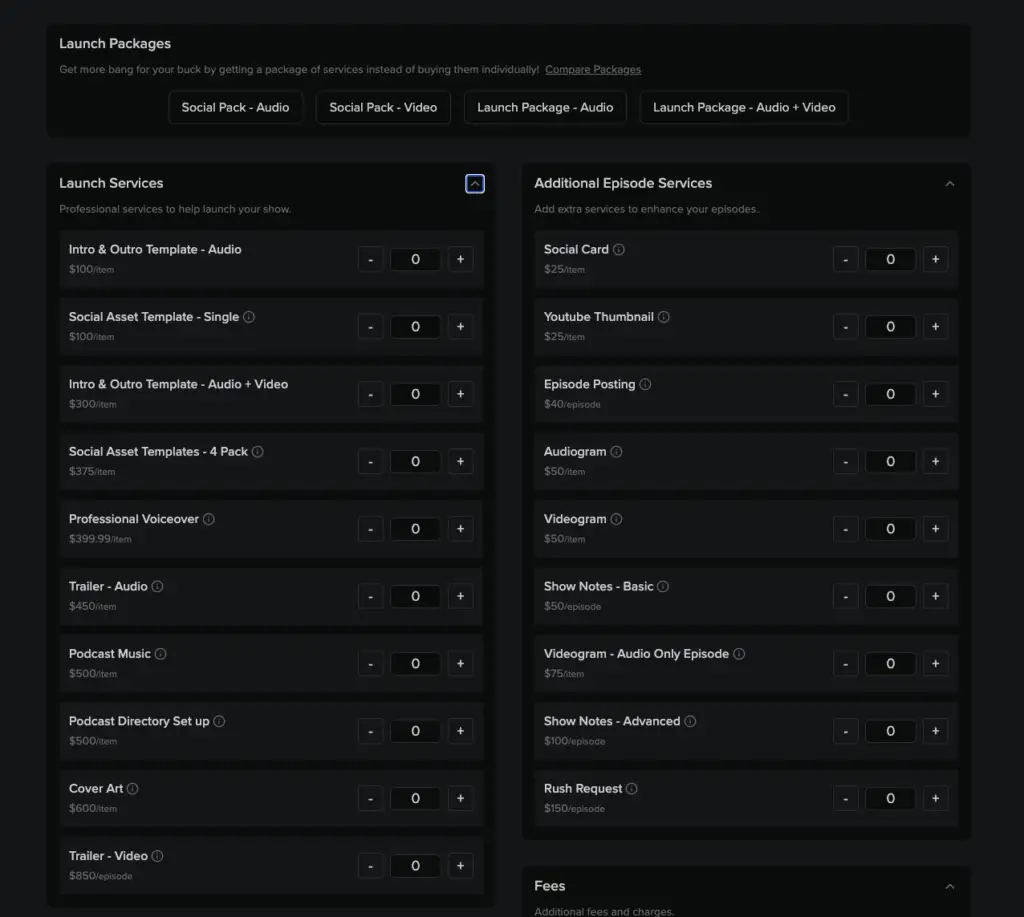Image resolution: width=1024 pixels, height=917 pixels.
Task: Collapse the Fees section chevron
Action: tap(950, 886)
